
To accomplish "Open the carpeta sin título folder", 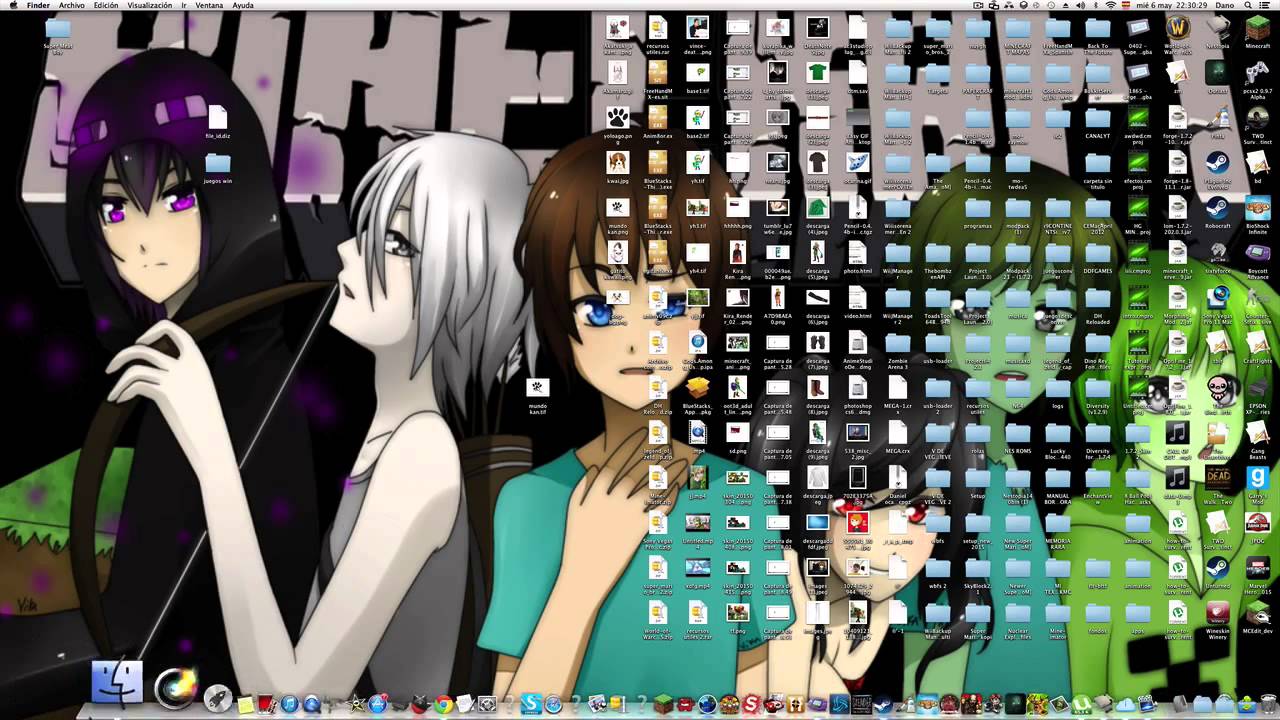I will point(1097,163).
